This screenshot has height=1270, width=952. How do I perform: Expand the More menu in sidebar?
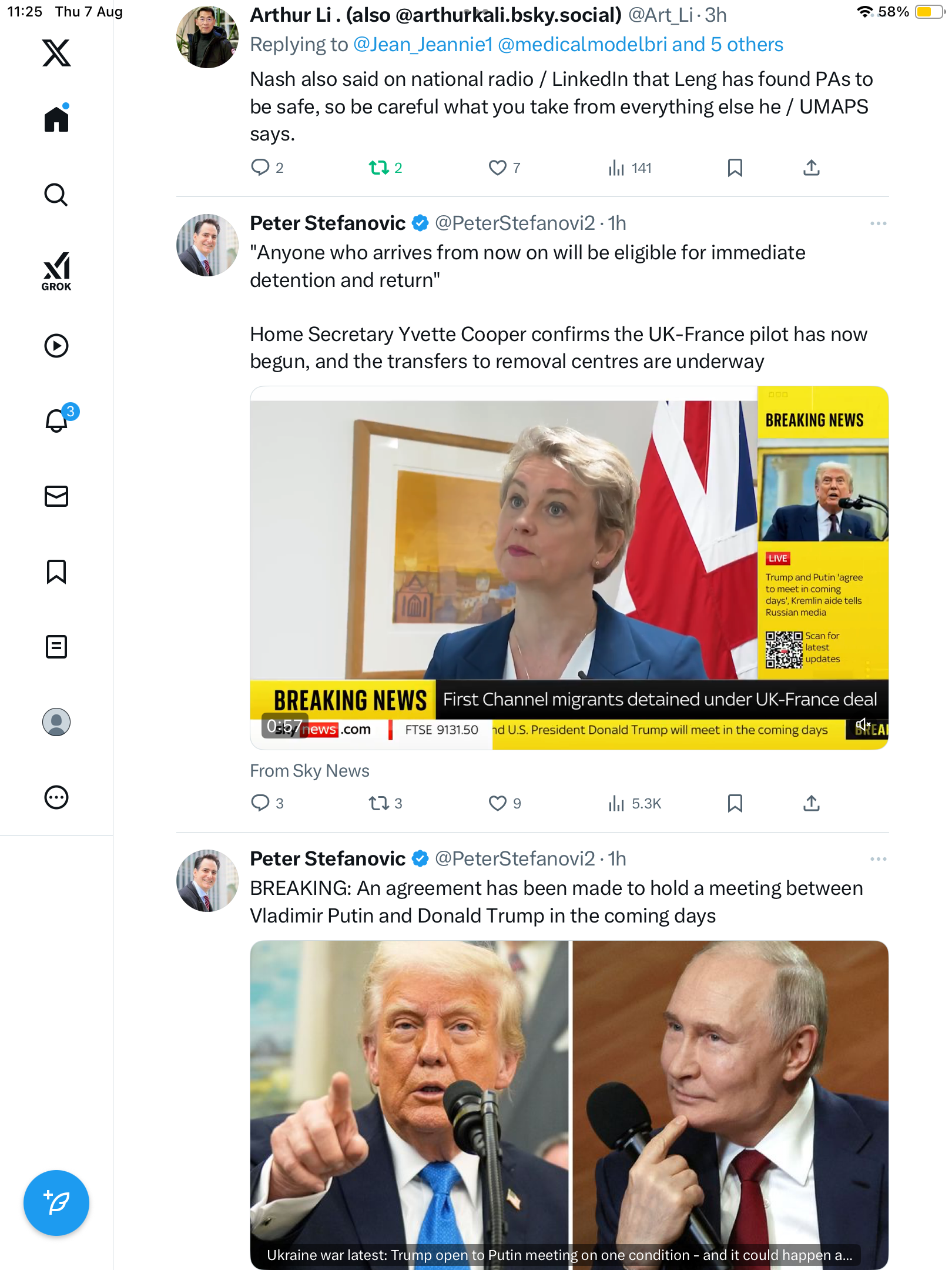click(56, 797)
